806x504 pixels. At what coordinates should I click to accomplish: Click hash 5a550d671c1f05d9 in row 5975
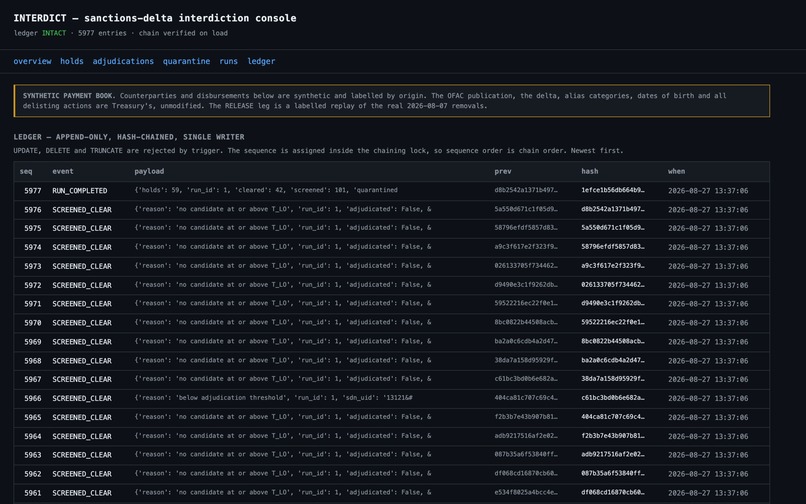[613, 228]
